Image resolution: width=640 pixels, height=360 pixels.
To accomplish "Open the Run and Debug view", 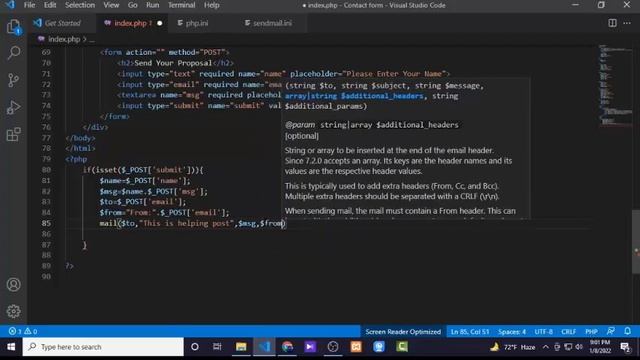I will pyautogui.click(x=13, y=107).
